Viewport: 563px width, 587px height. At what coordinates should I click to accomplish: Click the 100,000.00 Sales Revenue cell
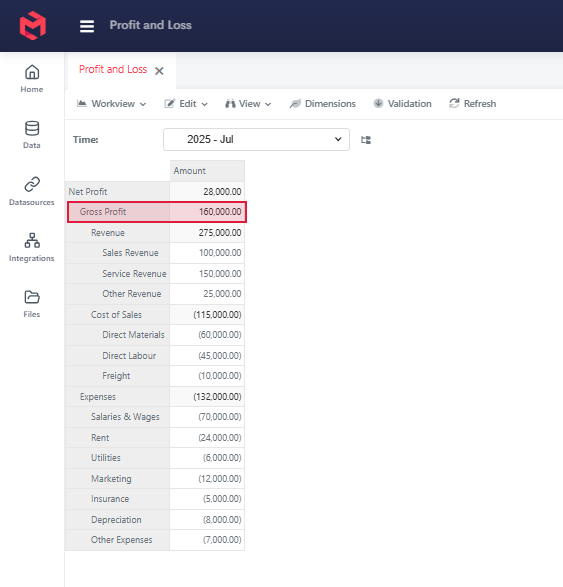click(207, 253)
